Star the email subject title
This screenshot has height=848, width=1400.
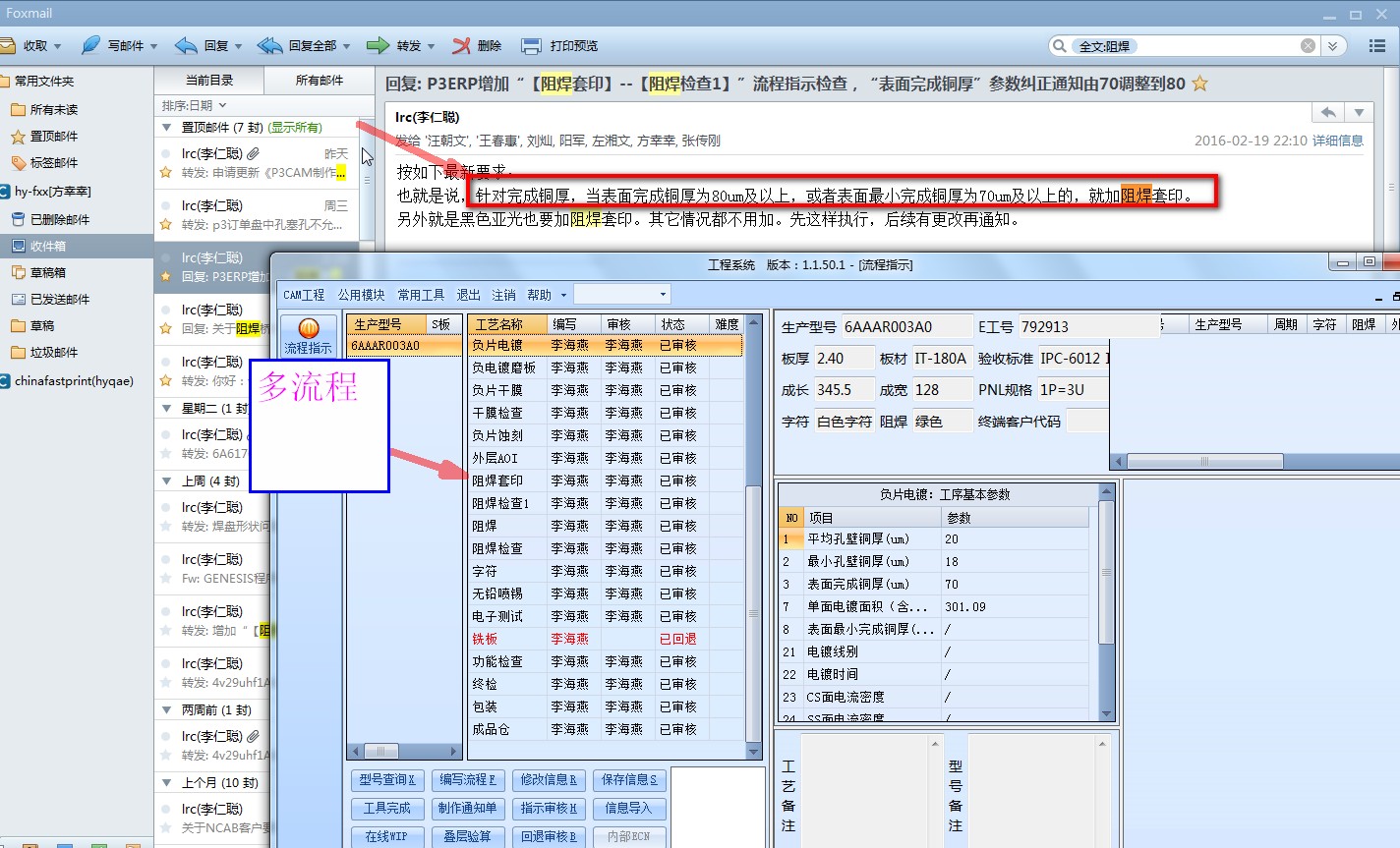pos(1199,84)
